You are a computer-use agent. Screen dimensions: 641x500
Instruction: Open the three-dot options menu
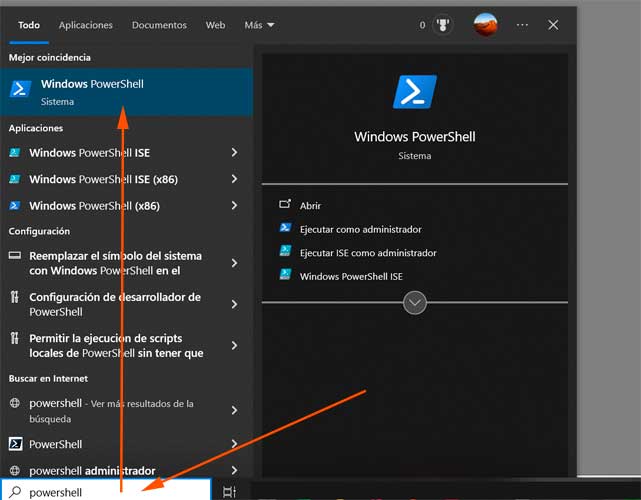point(522,25)
